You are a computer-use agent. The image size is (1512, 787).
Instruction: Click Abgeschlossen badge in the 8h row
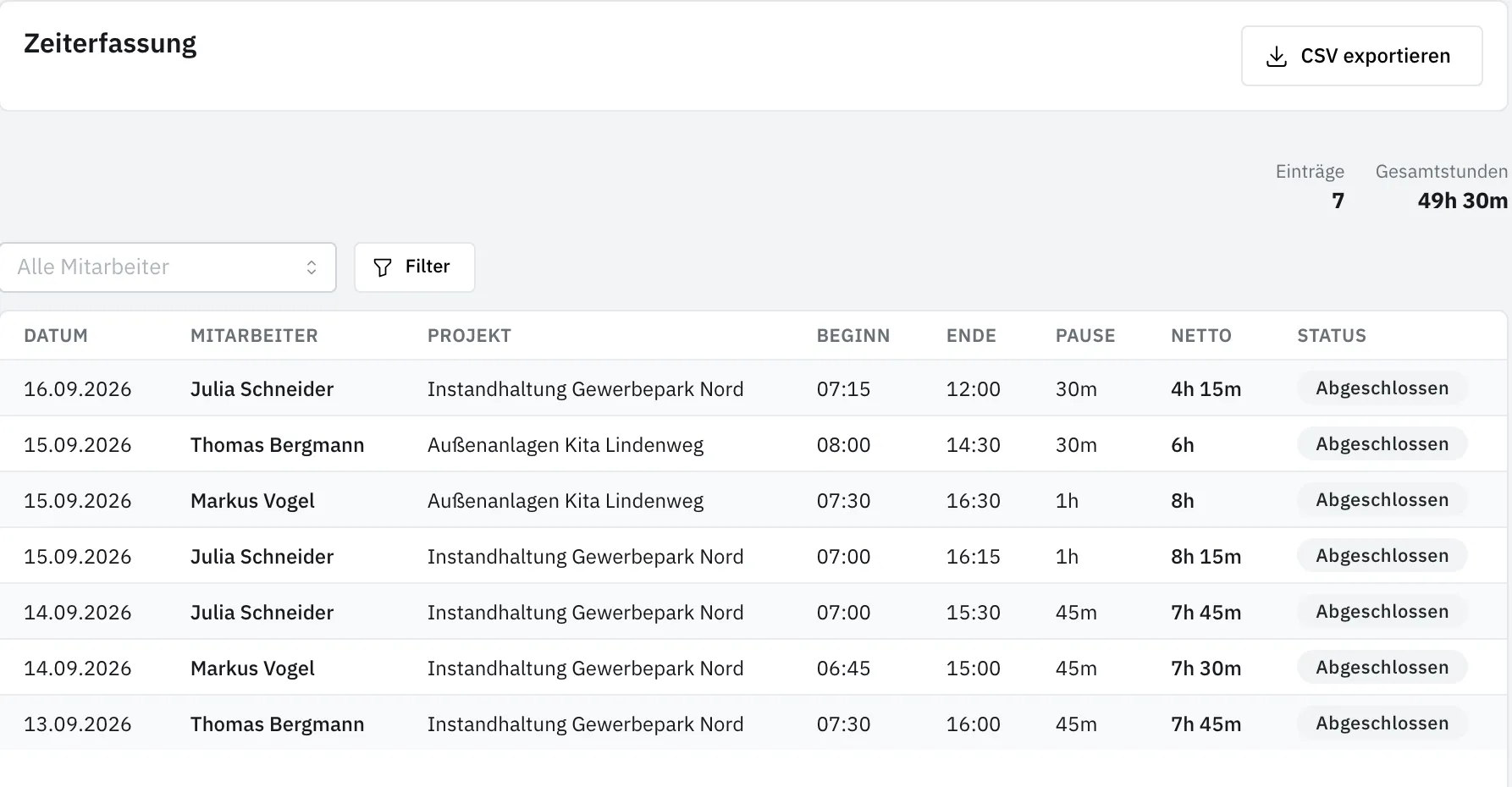1382,500
